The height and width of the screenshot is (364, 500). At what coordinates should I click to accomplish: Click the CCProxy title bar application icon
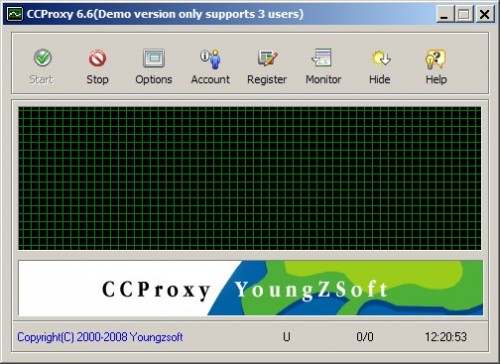coord(15,14)
